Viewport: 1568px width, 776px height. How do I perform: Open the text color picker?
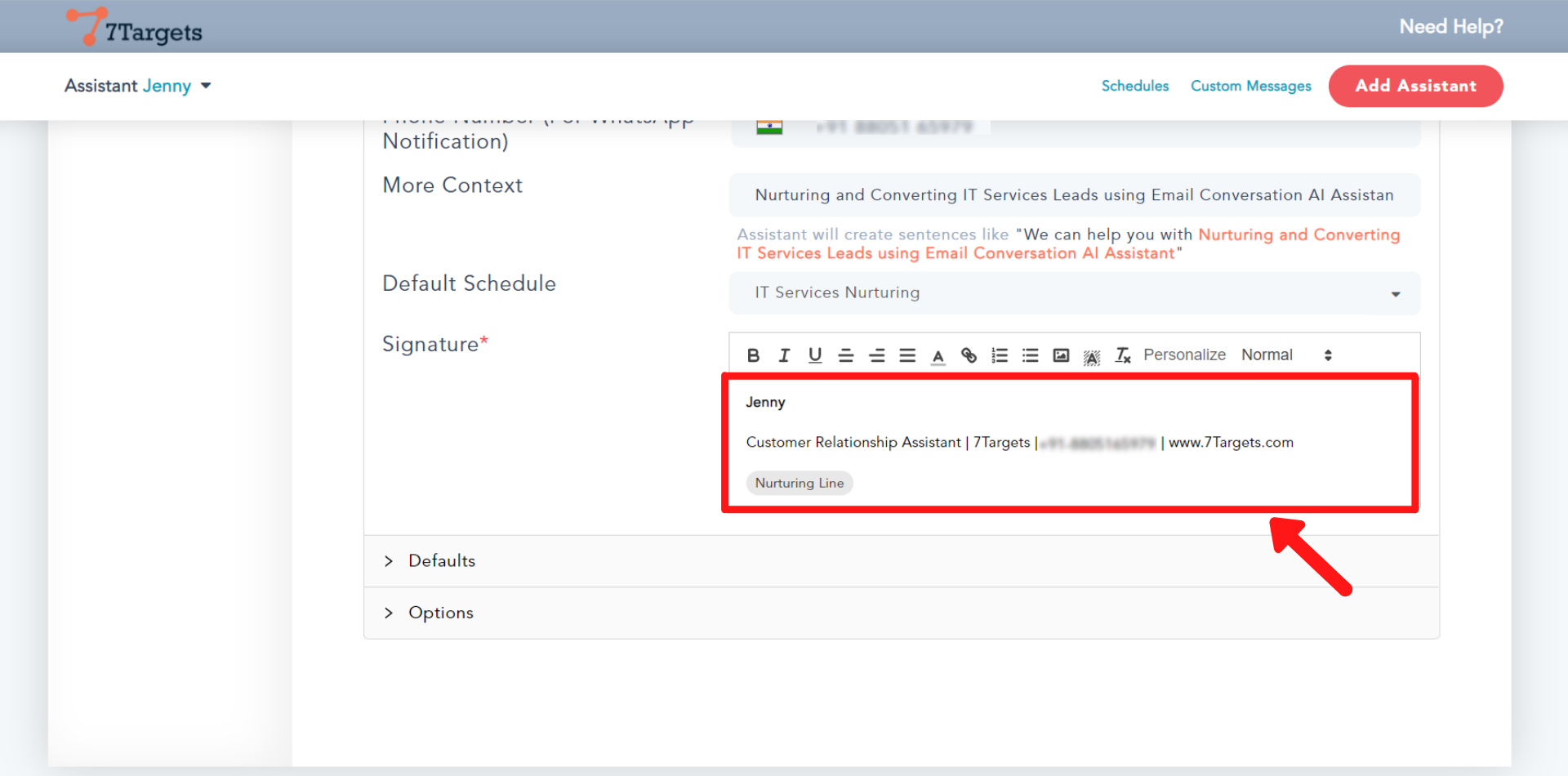pos(938,356)
